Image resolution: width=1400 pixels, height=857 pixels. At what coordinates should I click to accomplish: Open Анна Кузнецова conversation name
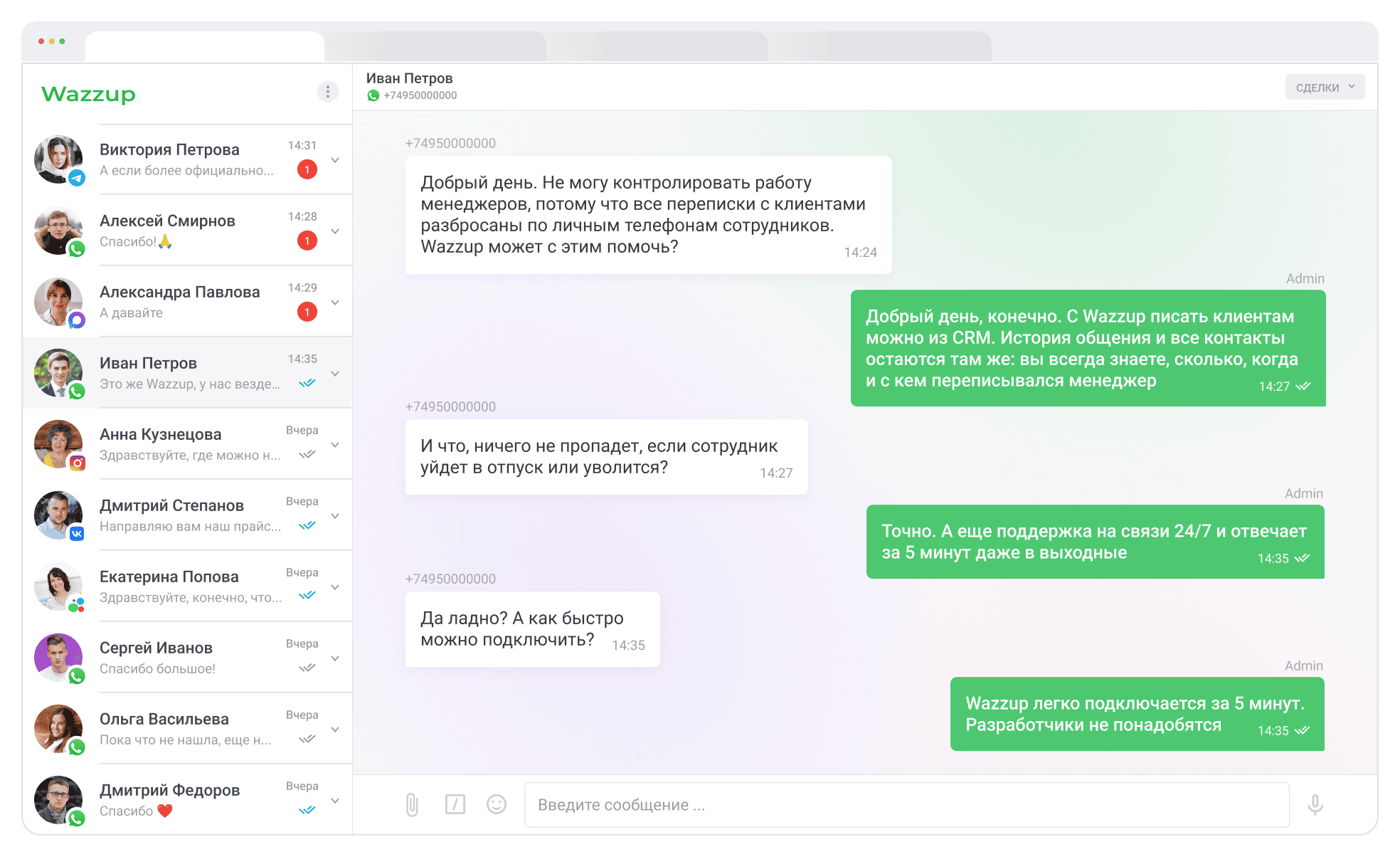point(161,434)
